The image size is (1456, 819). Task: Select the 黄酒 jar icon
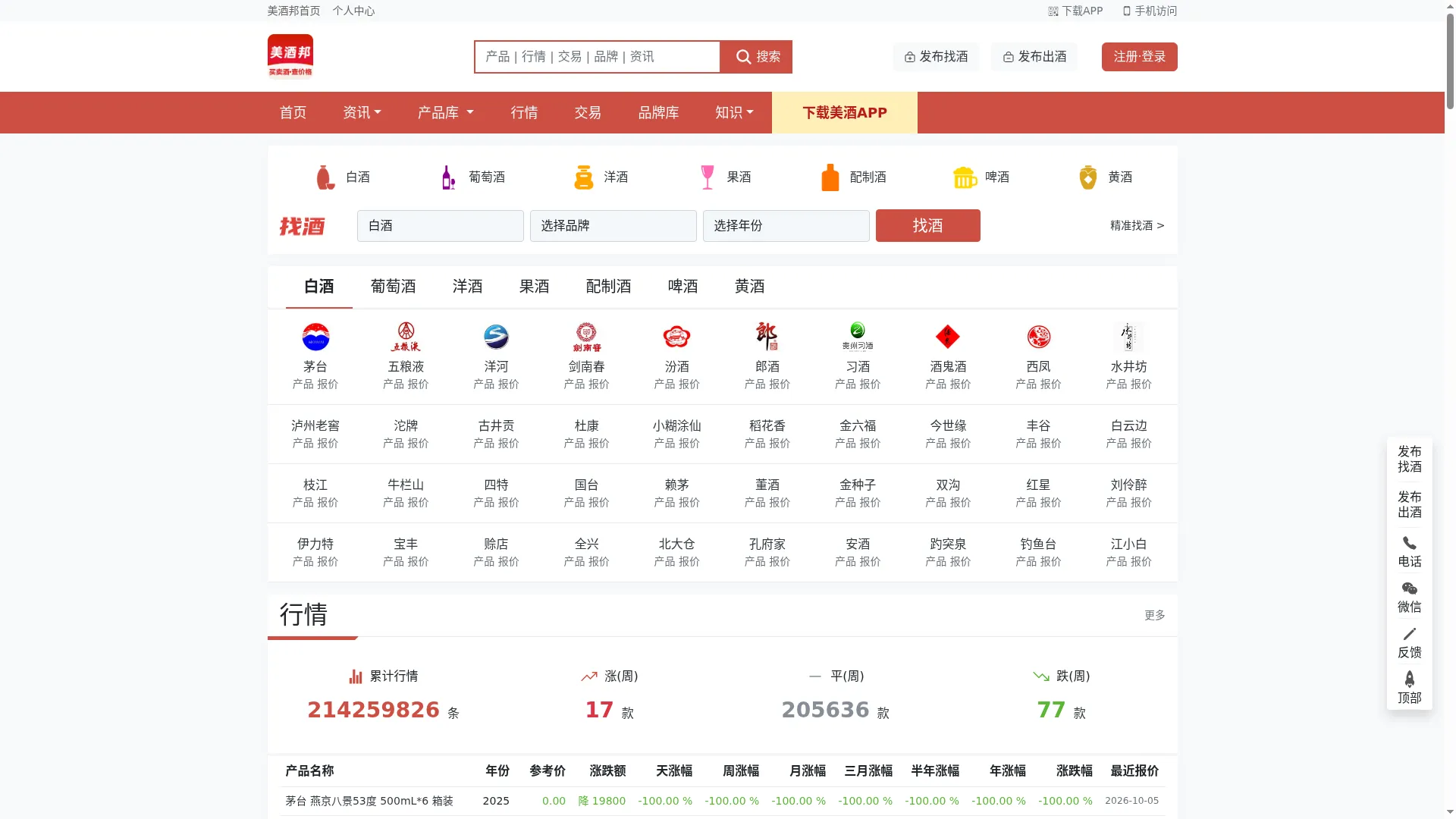(1088, 177)
